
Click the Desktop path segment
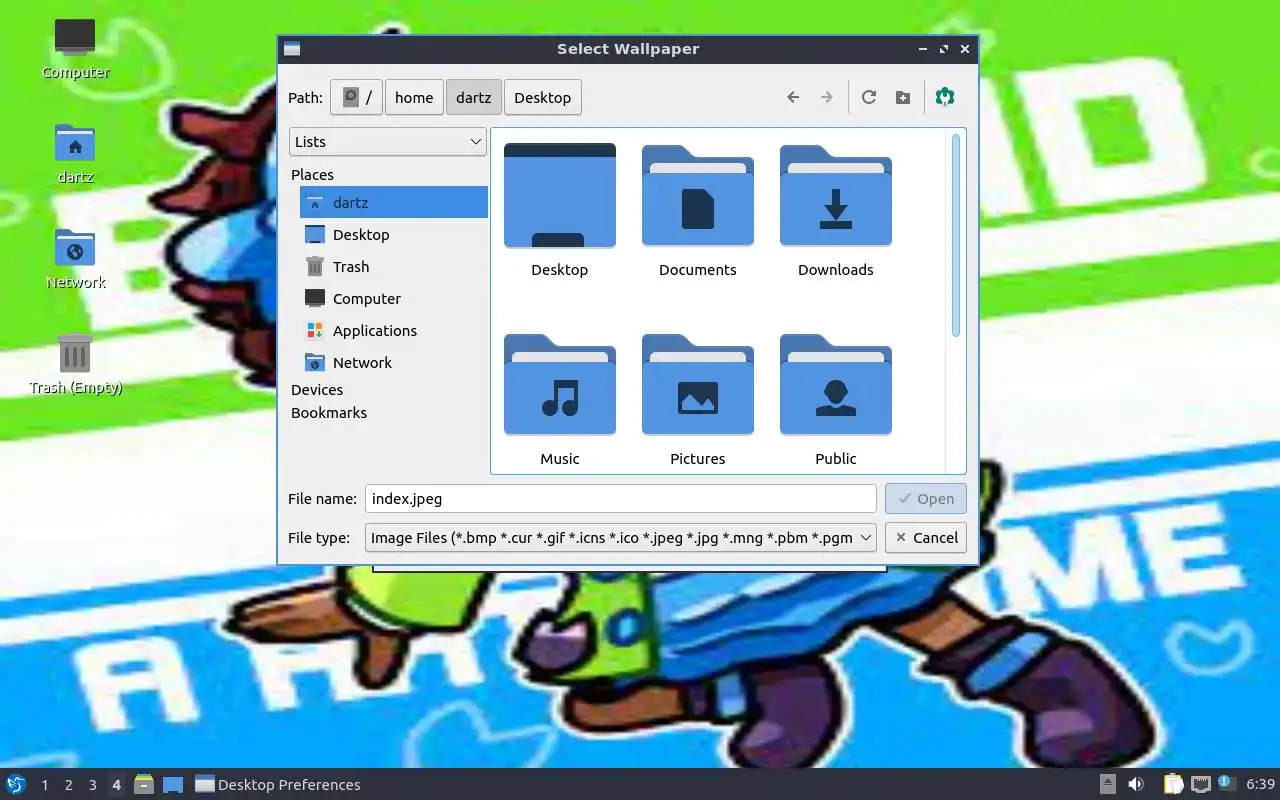pyautogui.click(x=543, y=97)
